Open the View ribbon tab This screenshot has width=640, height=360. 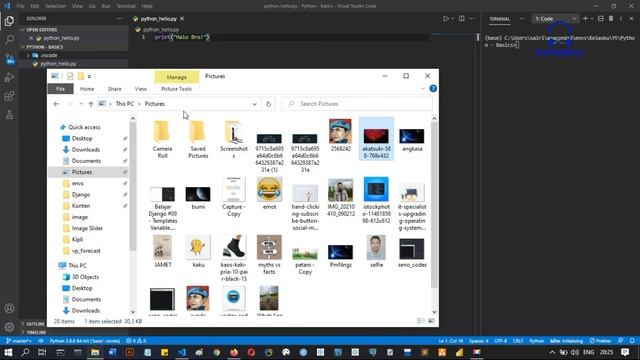pyautogui.click(x=140, y=89)
